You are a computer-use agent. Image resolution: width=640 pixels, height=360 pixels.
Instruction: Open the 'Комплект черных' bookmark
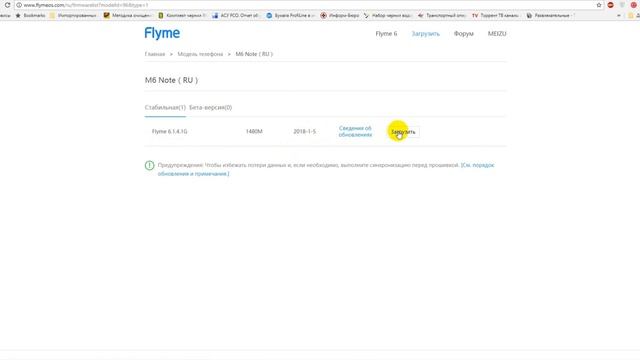coord(182,15)
